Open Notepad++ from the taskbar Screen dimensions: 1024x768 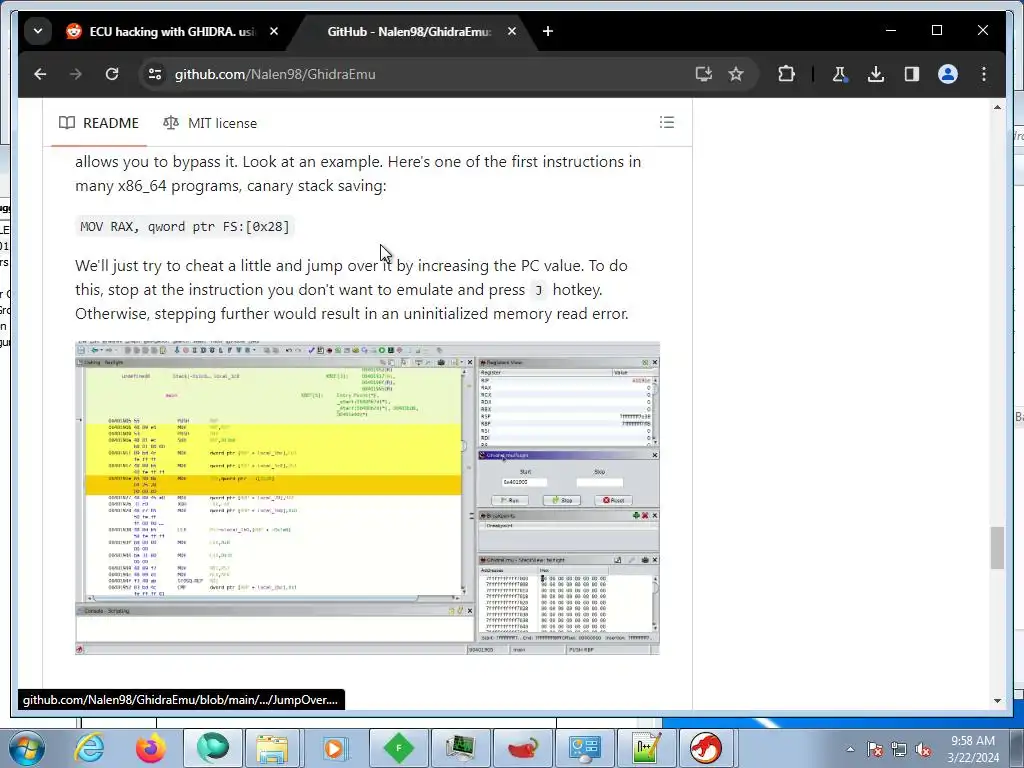(647, 748)
